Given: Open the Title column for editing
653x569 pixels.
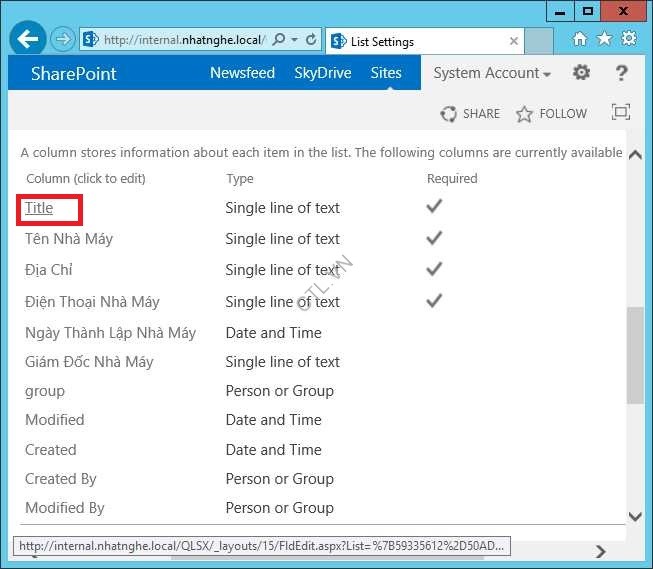Looking at the screenshot, I should [39, 208].
